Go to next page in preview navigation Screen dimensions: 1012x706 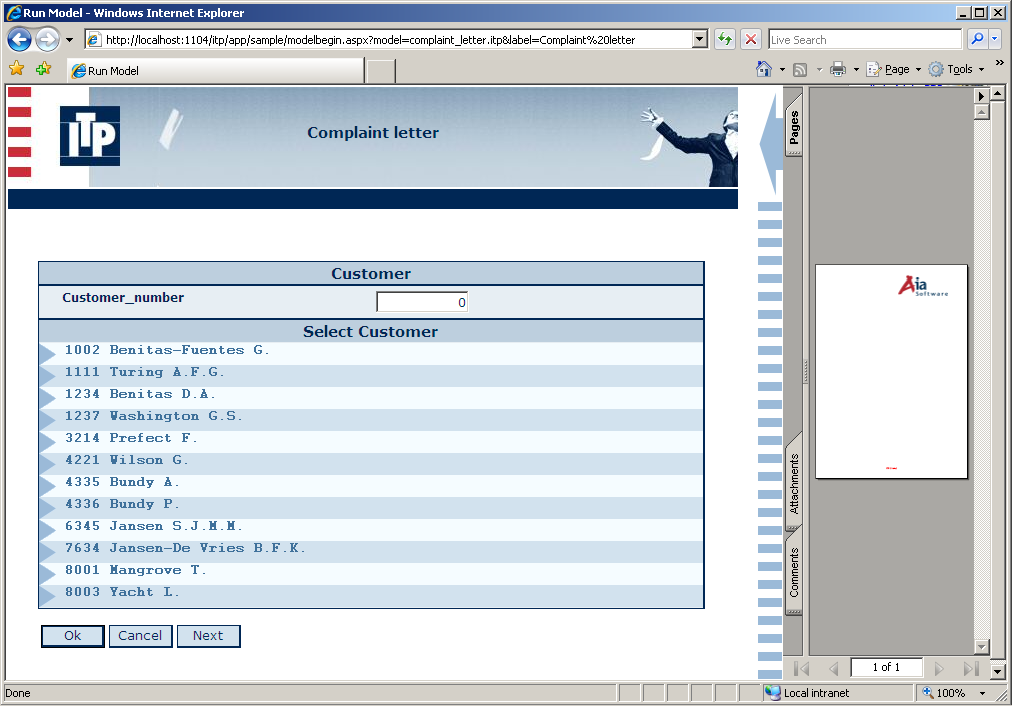939,668
